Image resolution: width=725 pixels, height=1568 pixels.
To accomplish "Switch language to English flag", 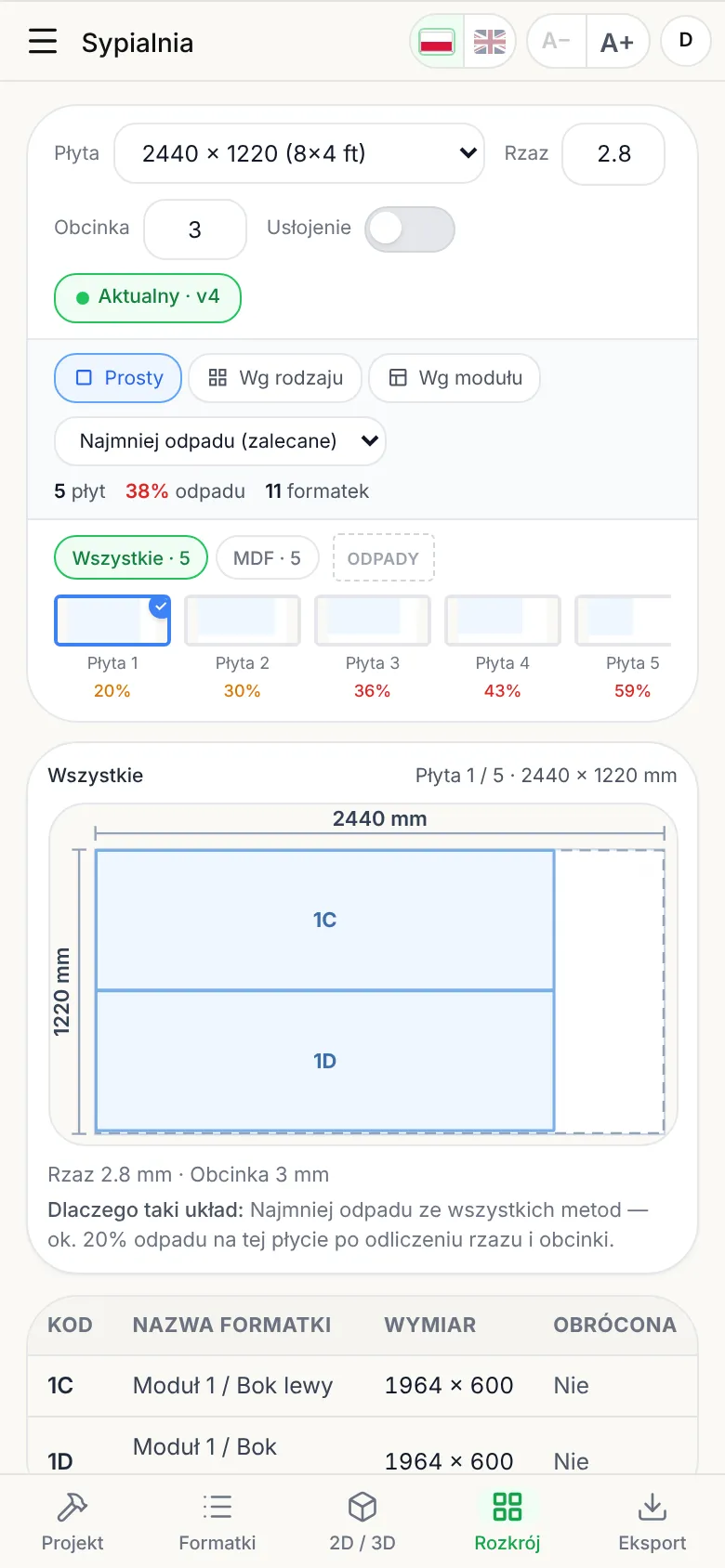I will point(489,42).
